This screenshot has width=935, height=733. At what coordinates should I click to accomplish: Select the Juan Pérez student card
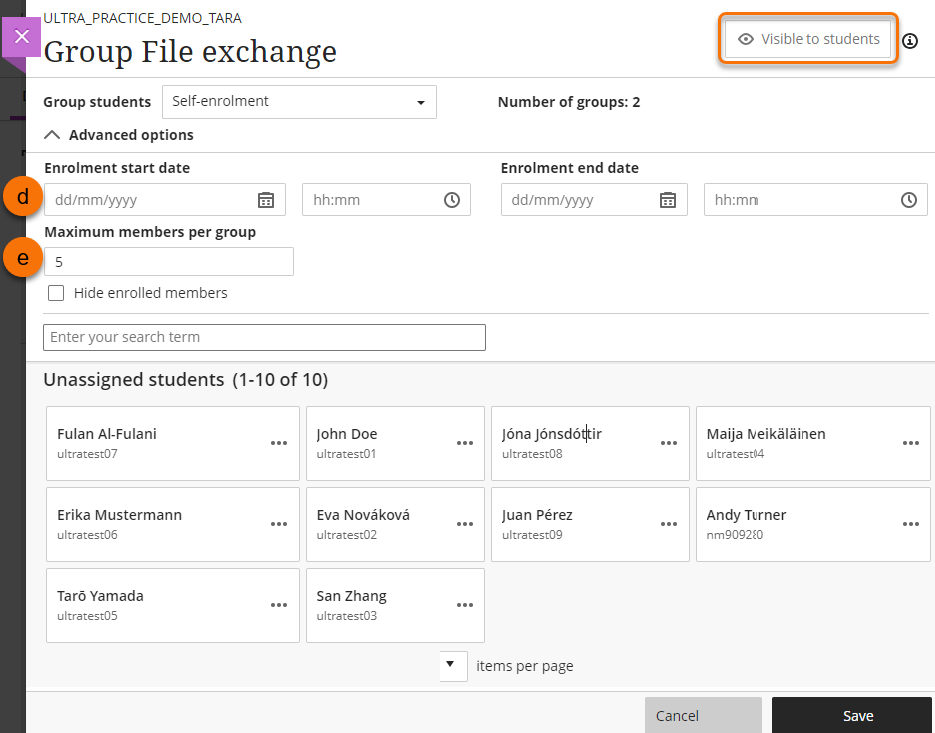570,523
